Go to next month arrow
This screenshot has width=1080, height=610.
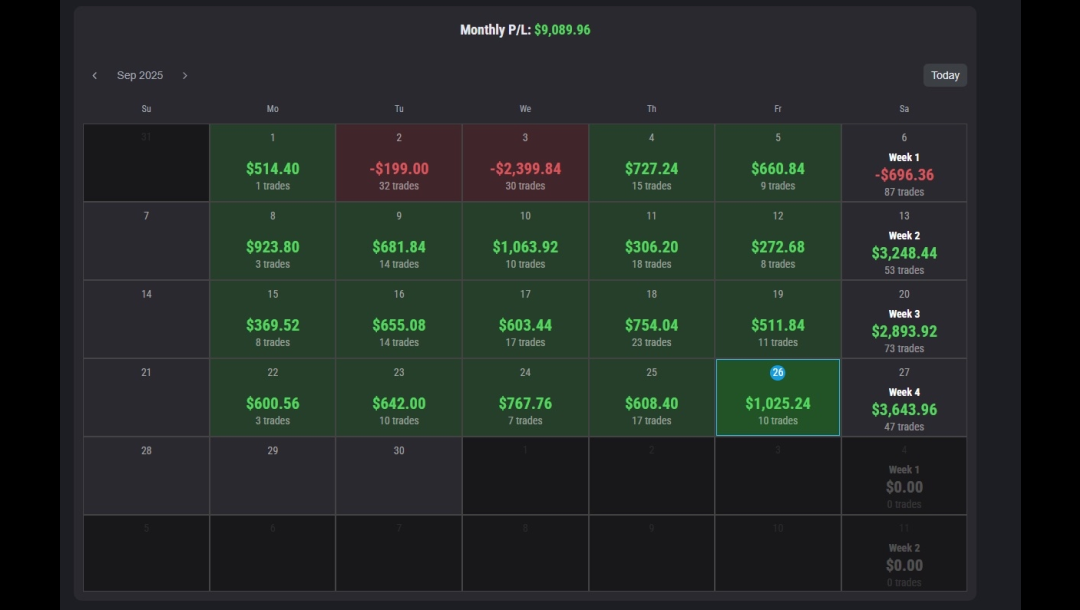(185, 76)
